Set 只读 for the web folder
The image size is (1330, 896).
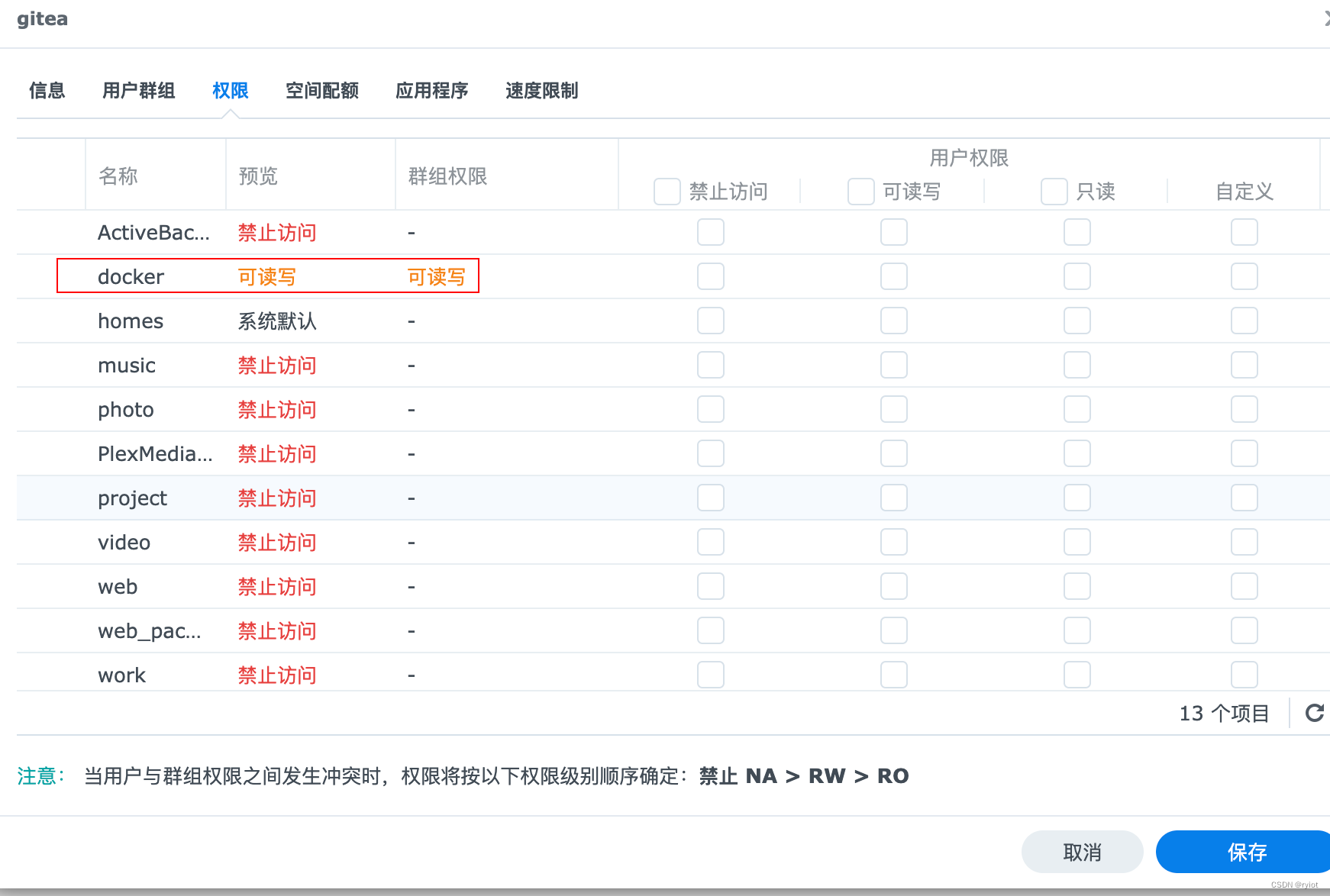[1077, 586]
